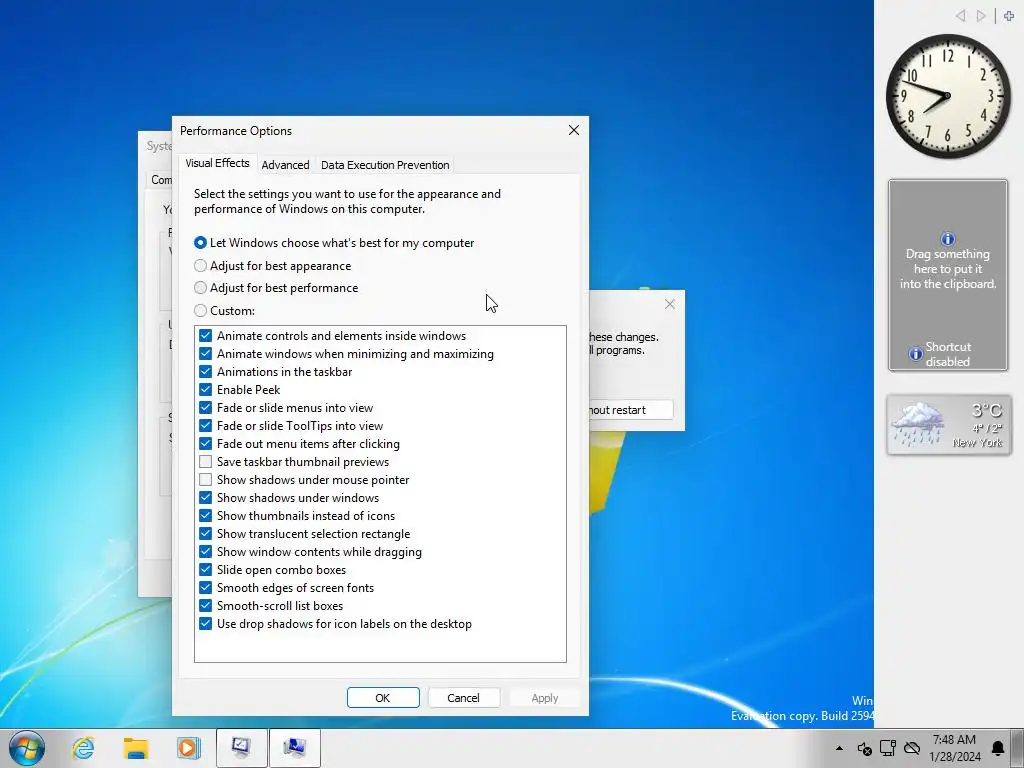Image resolution: width=1024 pixels, height=768 pixels.
Task: Uncheck Animations in the taskbar
Action: 206,372
